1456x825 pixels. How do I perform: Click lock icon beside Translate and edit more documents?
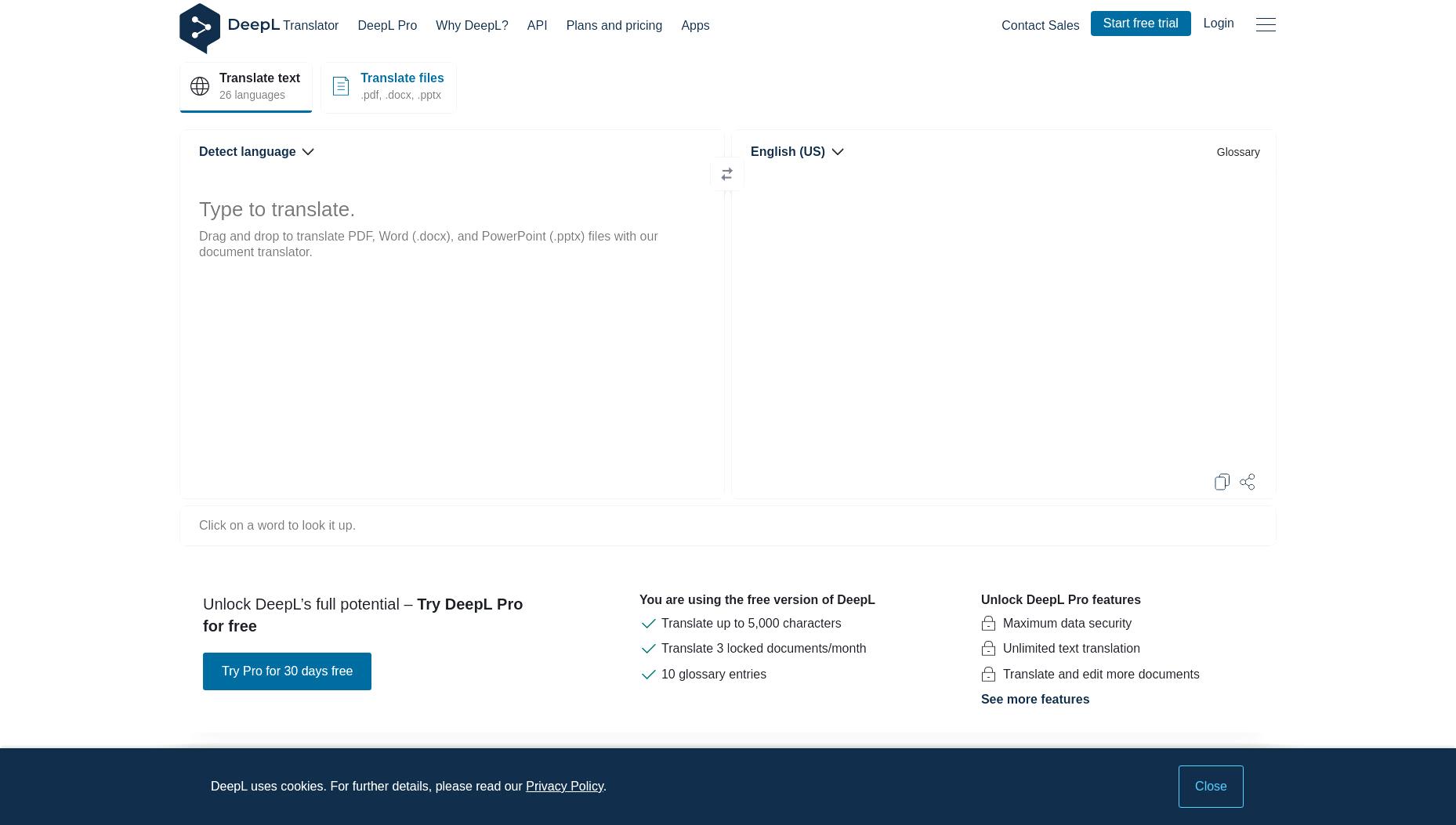988,675
